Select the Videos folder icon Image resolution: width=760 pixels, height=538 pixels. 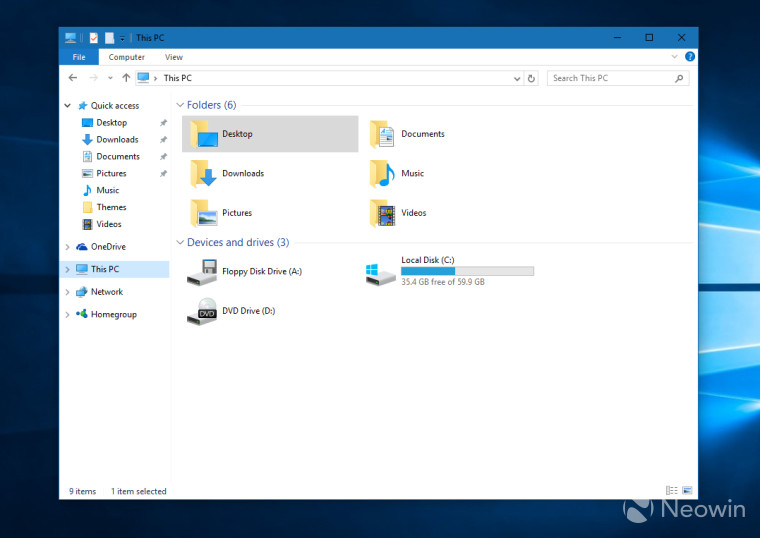pos(383,213)
